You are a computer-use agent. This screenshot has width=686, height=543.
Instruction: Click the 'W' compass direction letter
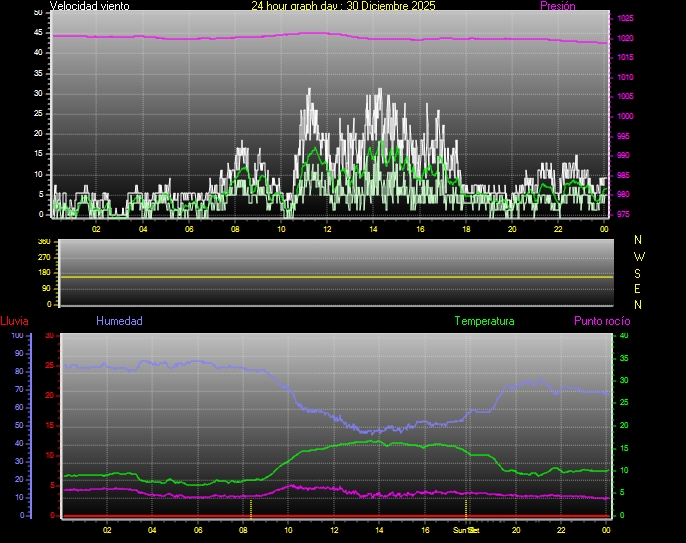639,256
